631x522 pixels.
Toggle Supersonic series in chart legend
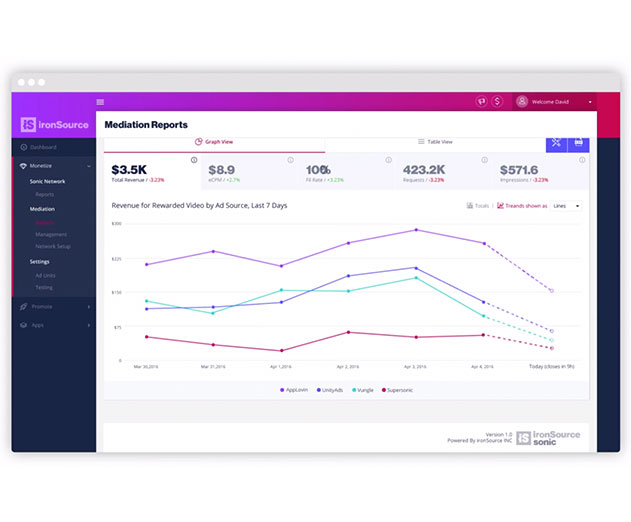(397, 390)
